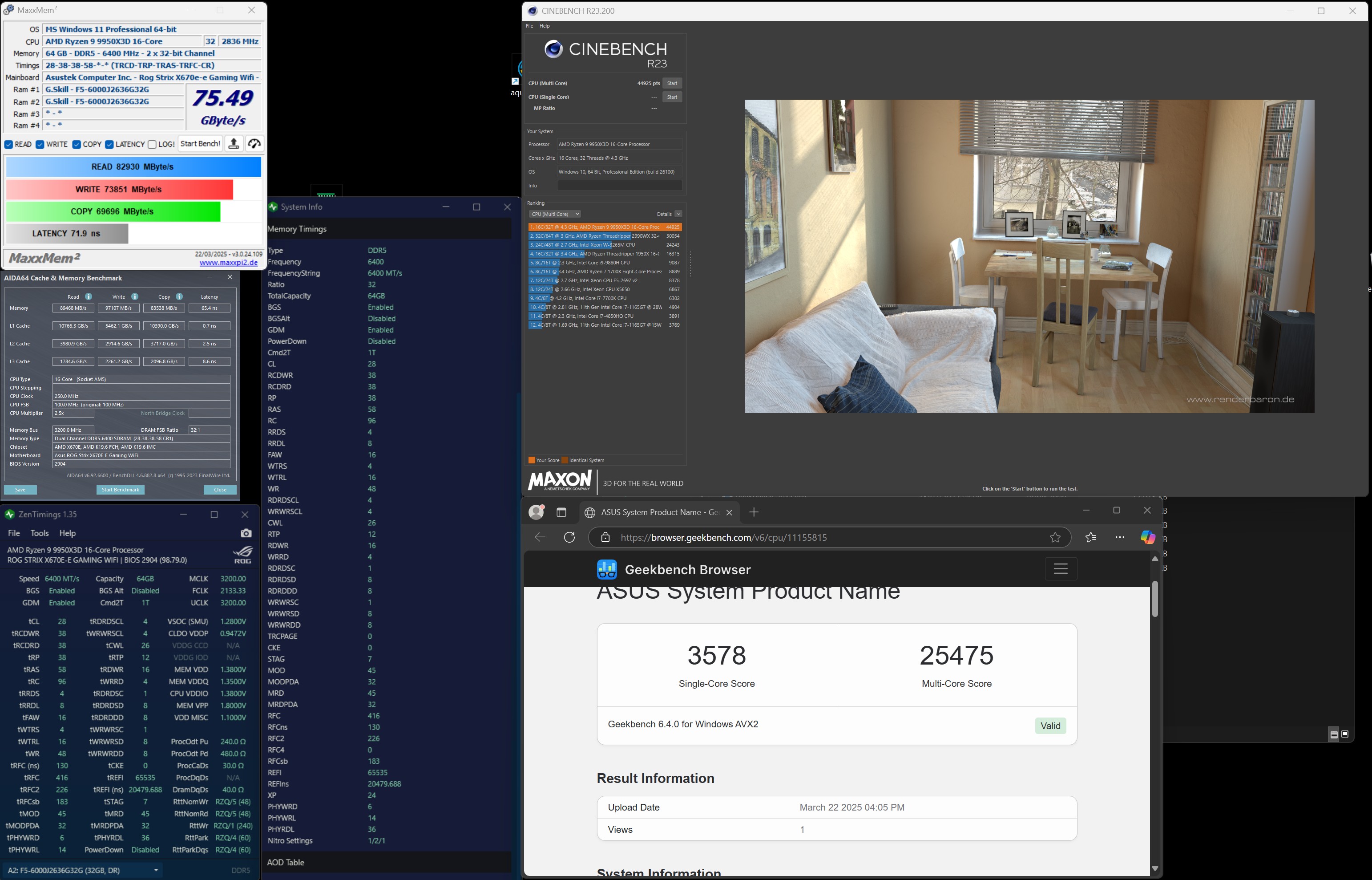The width and height of the screenshot is (1372, 880).
Task: Enable the LOG checkbox in MaxxMem
Action: click(152, 145)
